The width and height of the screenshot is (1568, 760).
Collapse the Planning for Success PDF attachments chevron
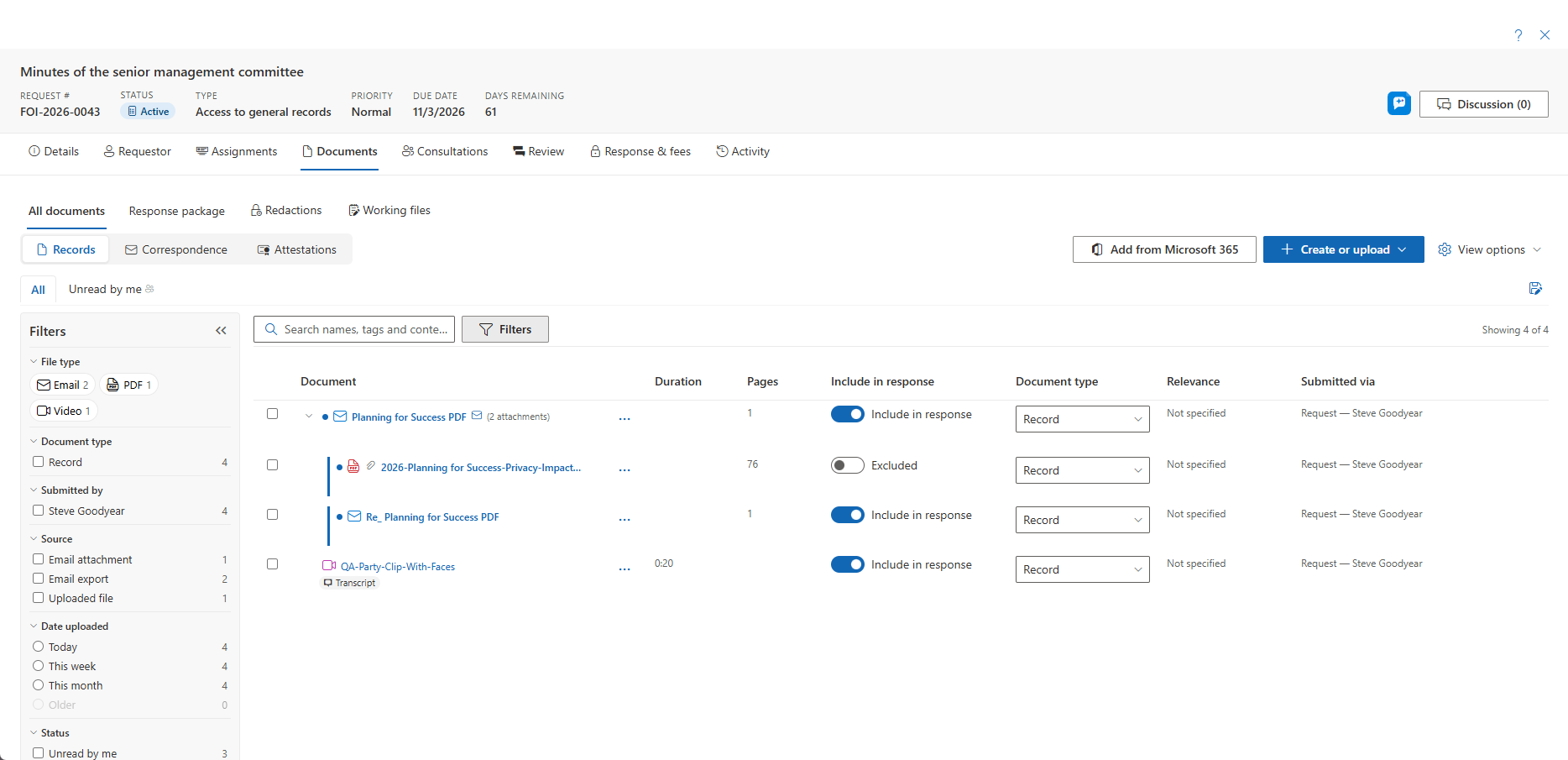pyautogui.click(x=309, y=417)
